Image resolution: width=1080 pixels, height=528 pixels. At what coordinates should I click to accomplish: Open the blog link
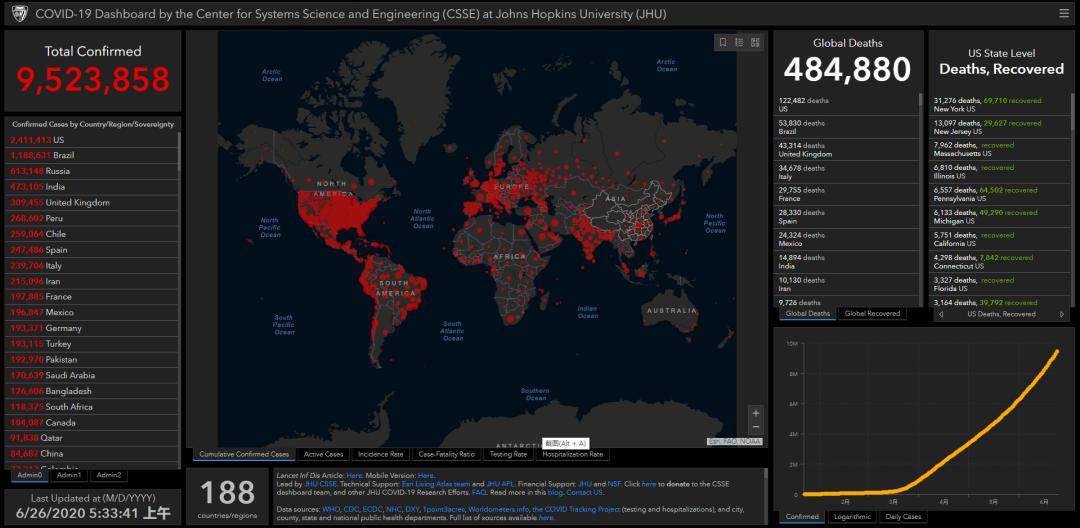coord(554,493)
